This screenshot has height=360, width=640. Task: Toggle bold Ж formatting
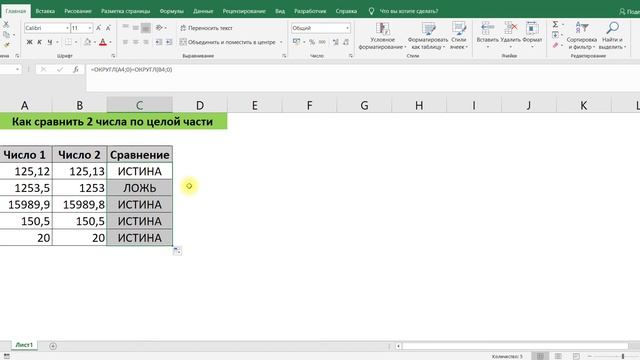pos(29,42)
